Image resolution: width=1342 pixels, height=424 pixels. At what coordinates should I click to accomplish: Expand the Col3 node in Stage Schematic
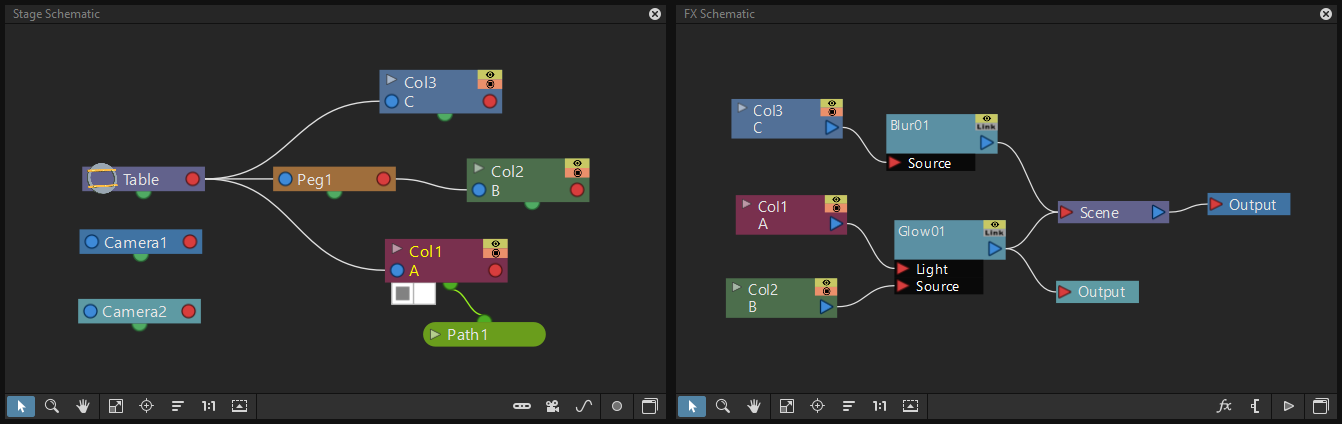(x=392, y=79)
